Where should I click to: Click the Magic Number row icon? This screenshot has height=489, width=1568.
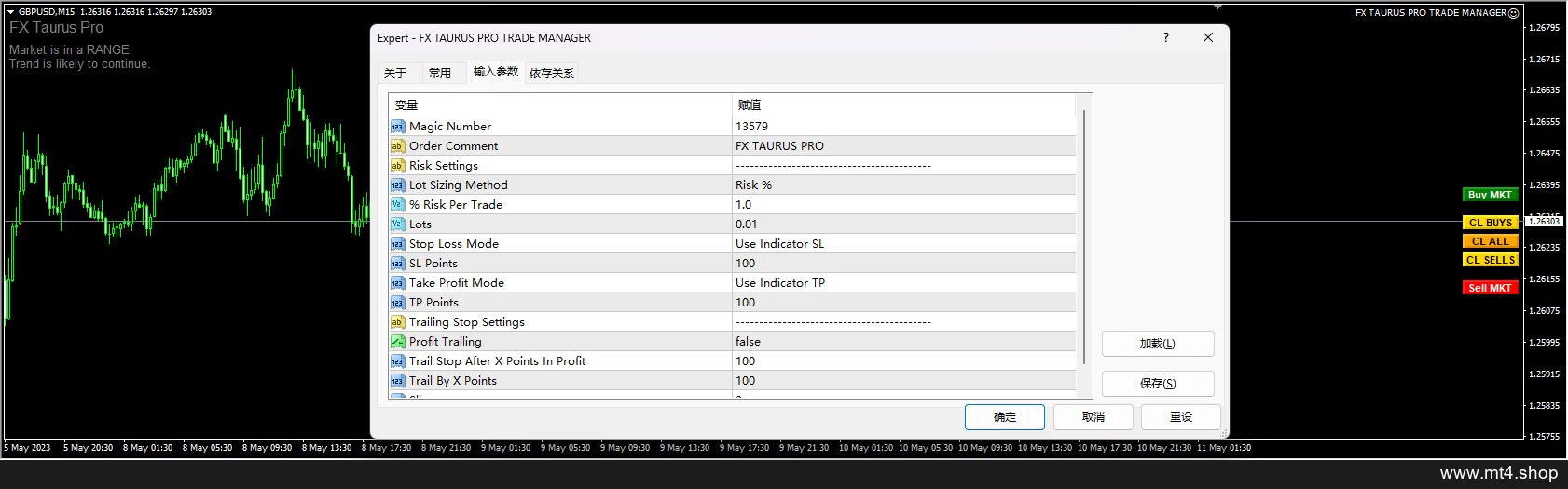pyautogui.click(x=397, y=127)
